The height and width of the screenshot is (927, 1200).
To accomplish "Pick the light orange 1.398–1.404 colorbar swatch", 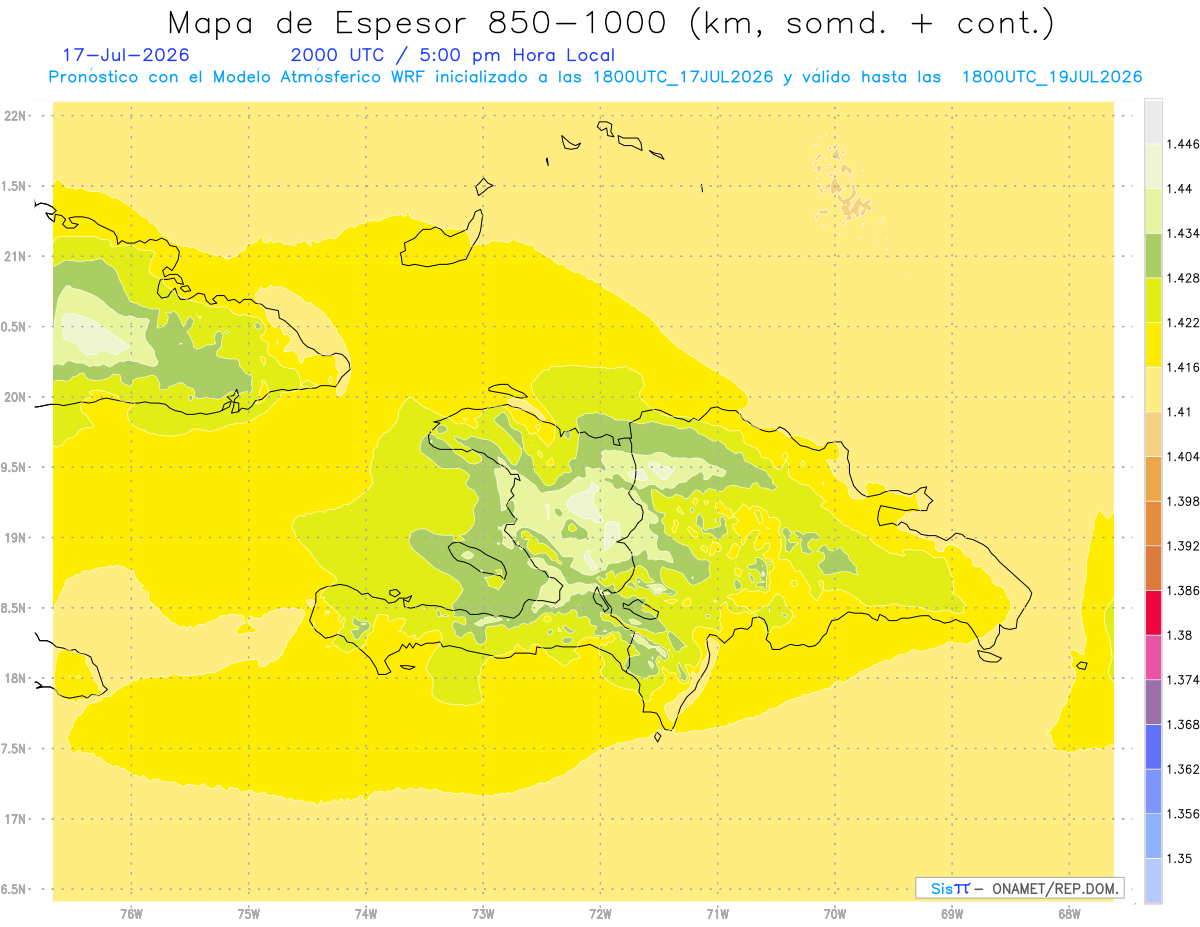I will tap(1153, 478).
